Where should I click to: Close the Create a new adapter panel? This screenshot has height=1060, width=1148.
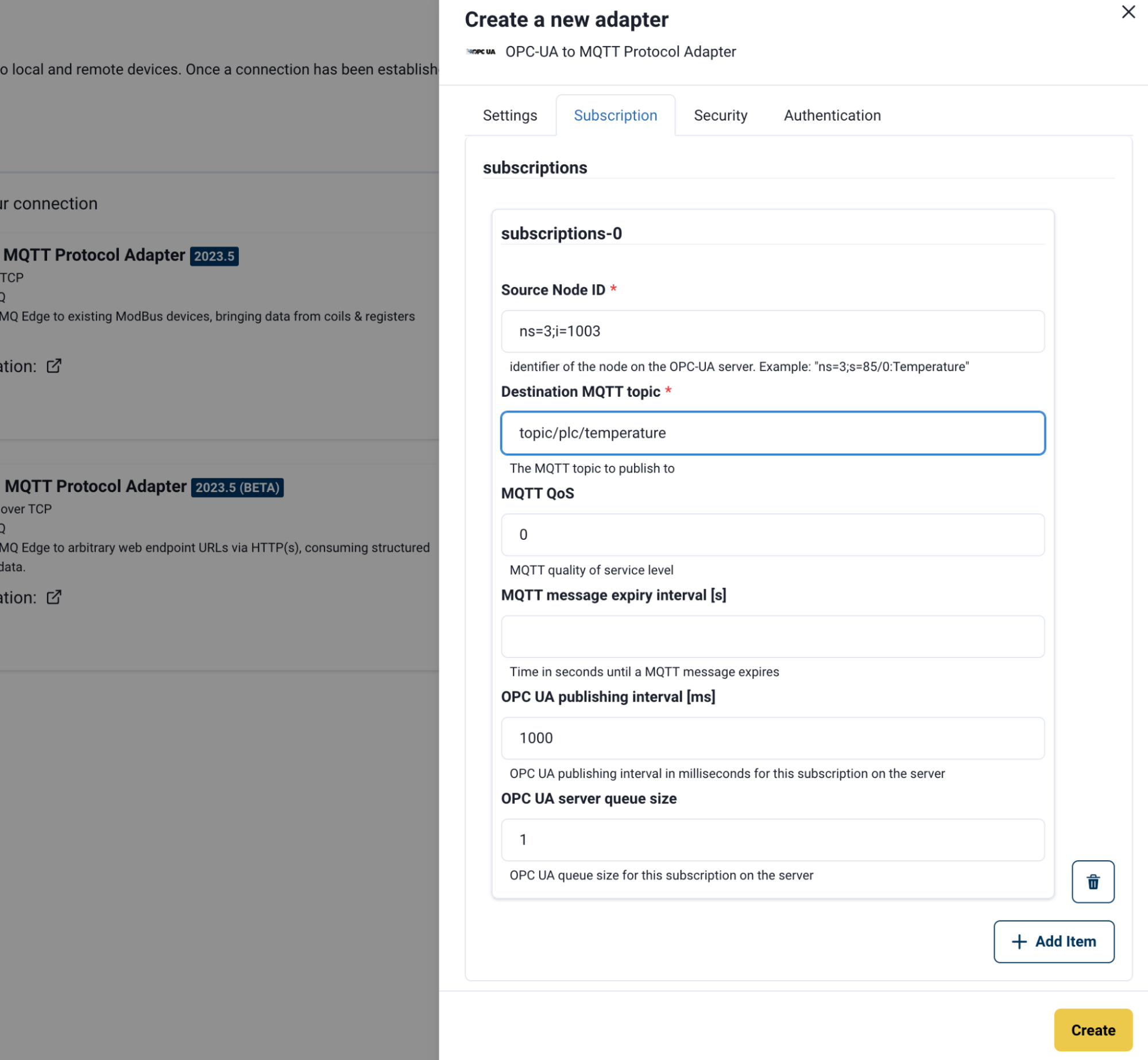pos(1128,12)
